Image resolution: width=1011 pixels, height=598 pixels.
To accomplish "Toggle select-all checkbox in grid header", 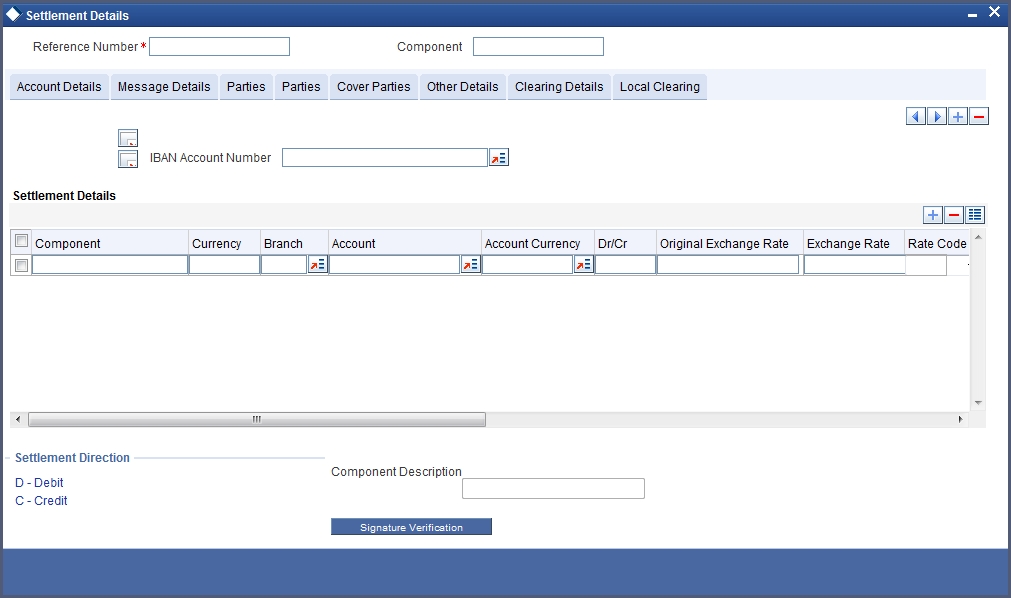I will click(x=21, y=241).
